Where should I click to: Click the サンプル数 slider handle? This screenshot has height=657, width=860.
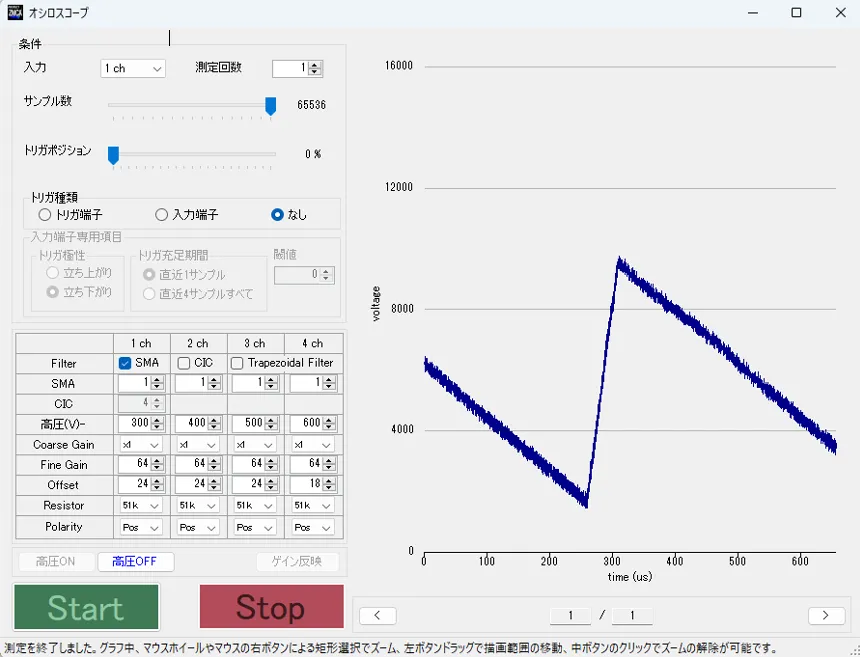(270, 106)
